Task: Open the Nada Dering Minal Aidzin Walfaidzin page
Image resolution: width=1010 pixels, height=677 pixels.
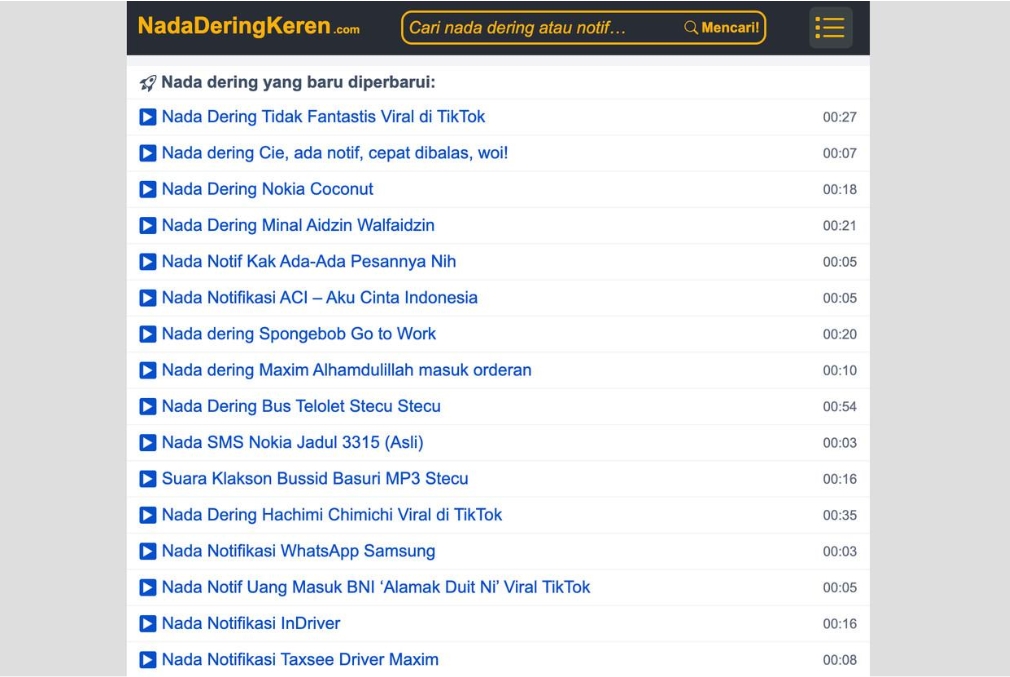Action: click(x=297, y=225)
